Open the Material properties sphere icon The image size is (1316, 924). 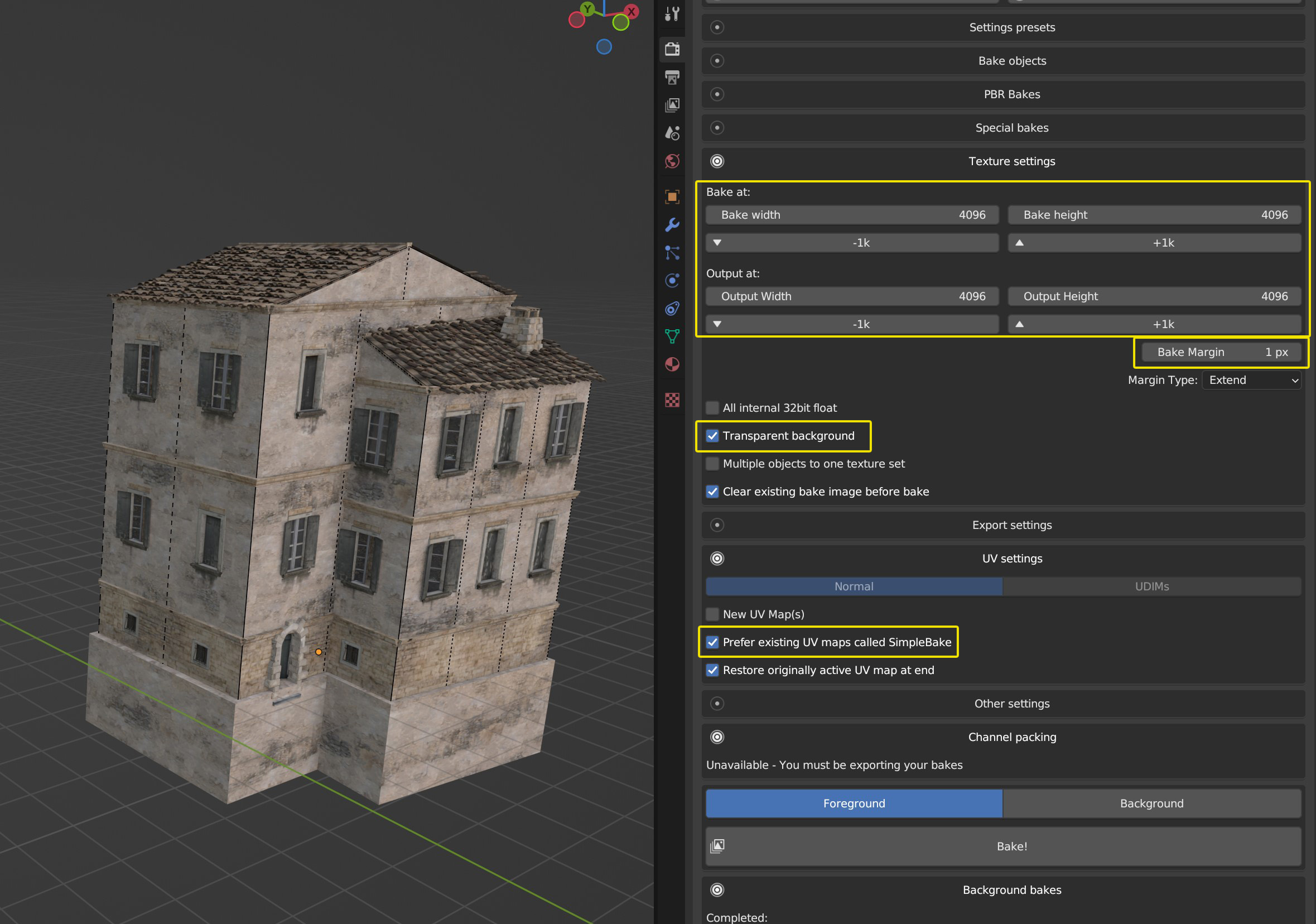click(672, 364)
